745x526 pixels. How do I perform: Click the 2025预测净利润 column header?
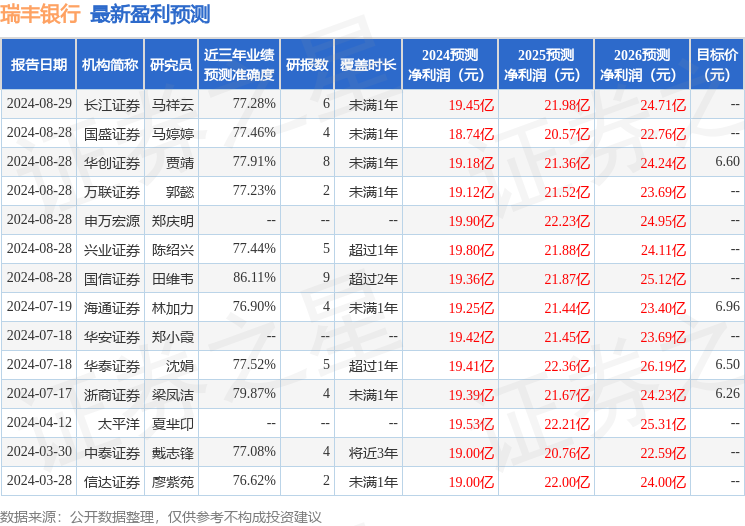[546, 65]
